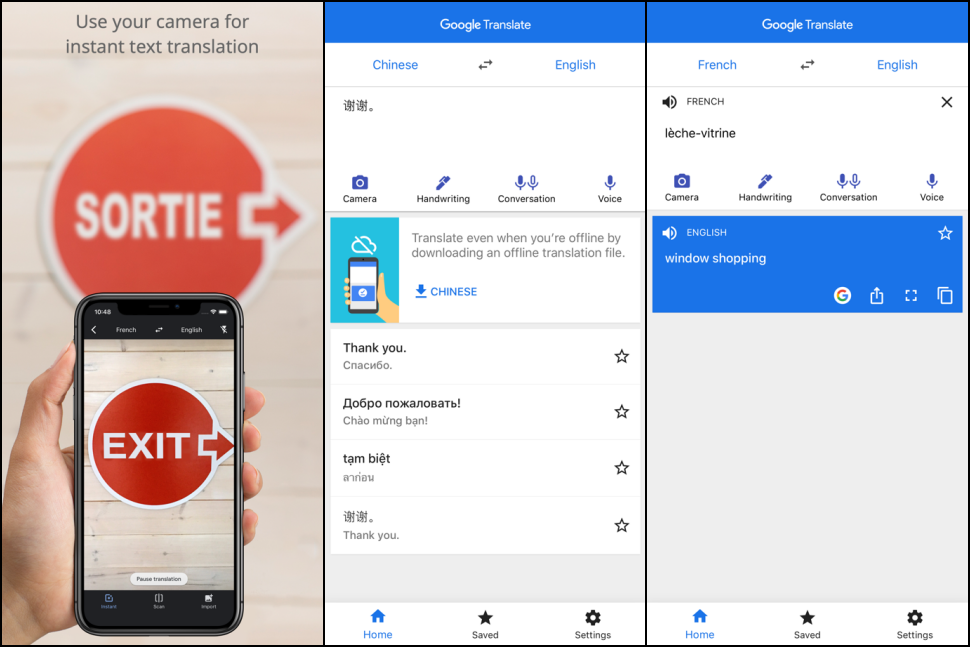Swap languages in the phone mockup camera
The width and height of the screenshot is (970, 647).
coord(159,330)
